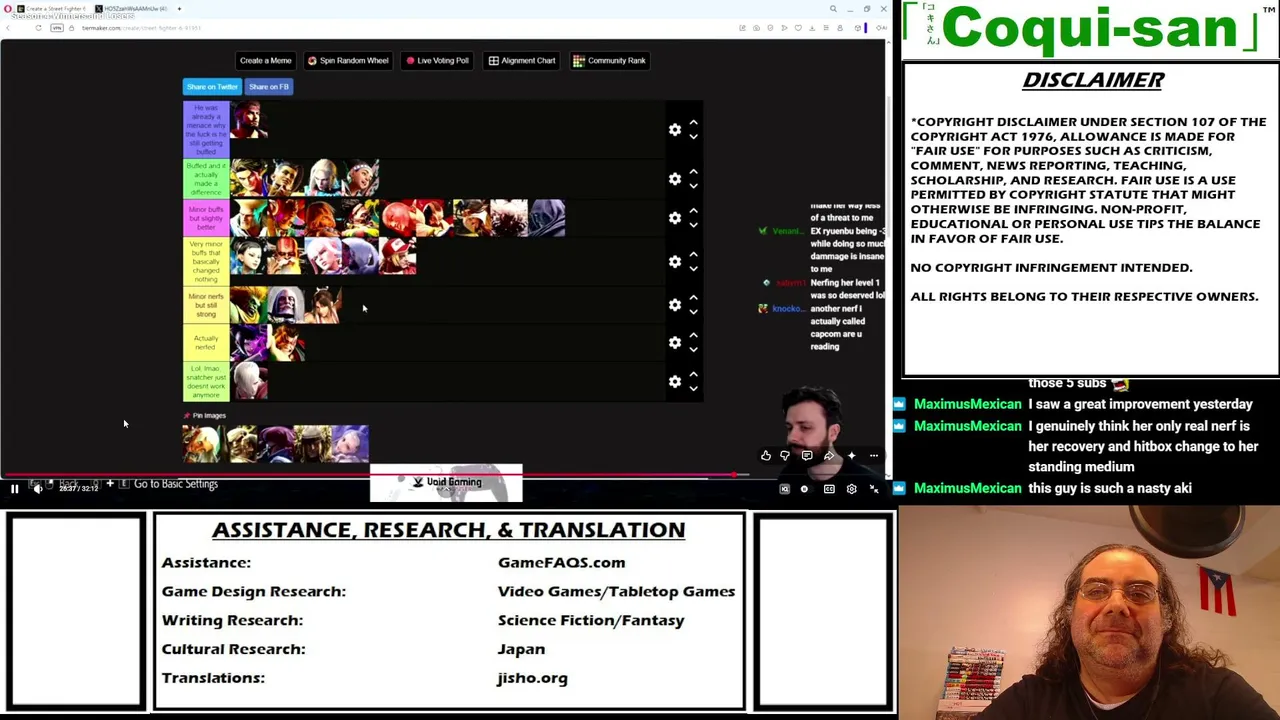The width and height of the screenshot is (1280, 720).
Task: View the Community Rank
Action: pyautogui.click(x=610, y=61)
